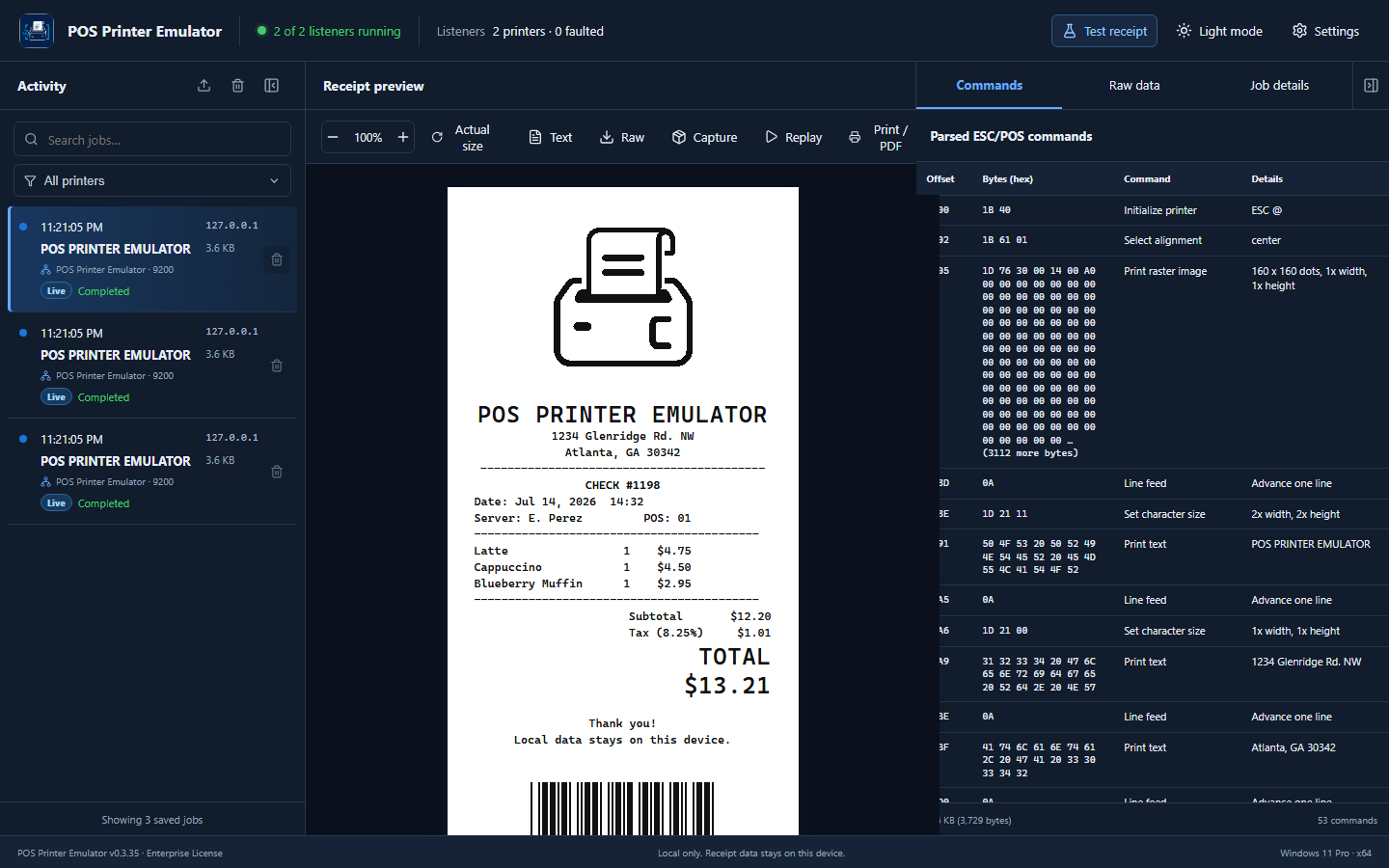Switch to Light mode
Image resolution: width=1389 pixels, height=868 pixels.
[x=1219, y=31]
